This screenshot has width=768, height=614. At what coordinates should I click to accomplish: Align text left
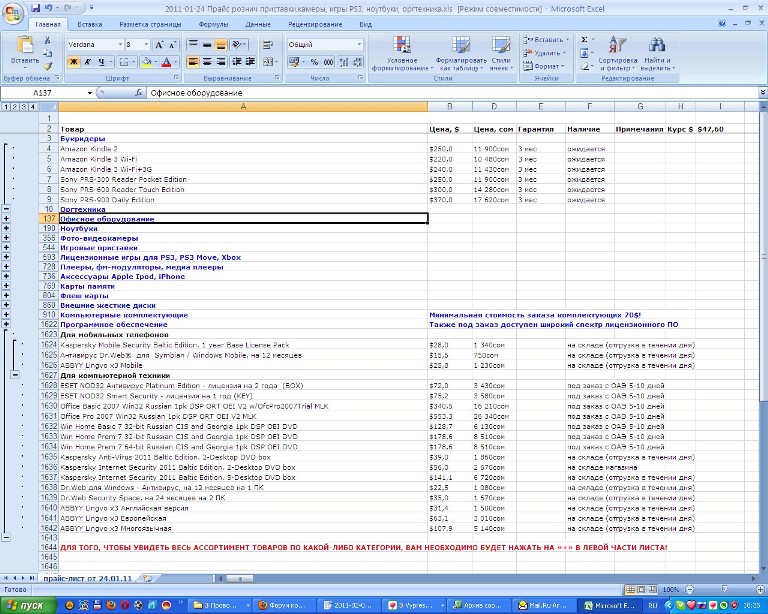(x=193, y=62)
